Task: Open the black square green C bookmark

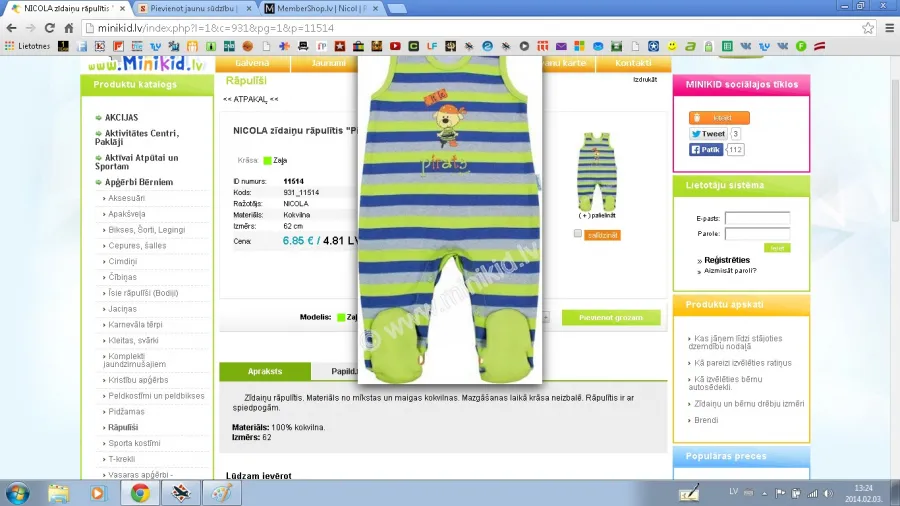Action: 413,46
